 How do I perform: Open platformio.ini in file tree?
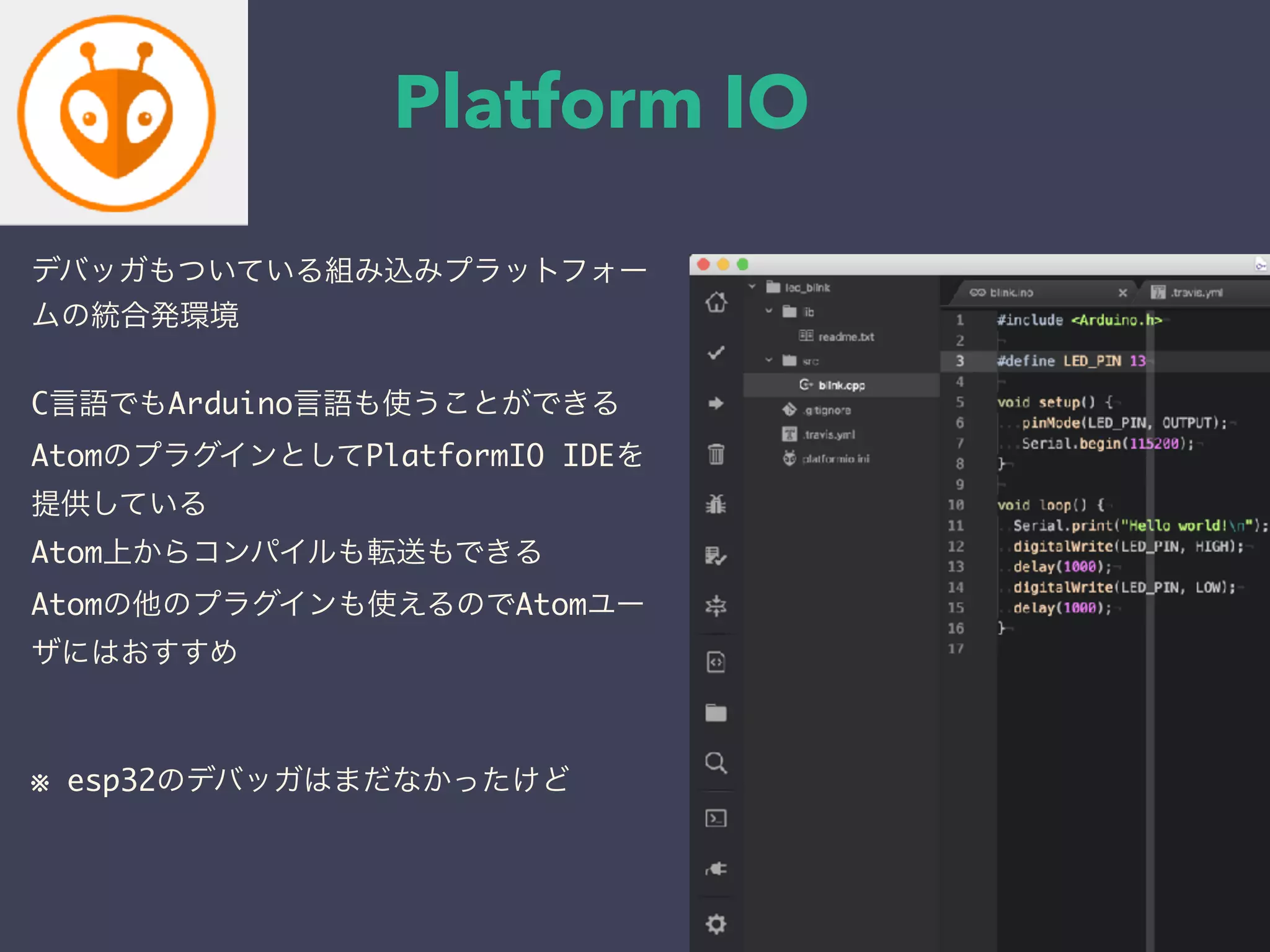point(825,459)
